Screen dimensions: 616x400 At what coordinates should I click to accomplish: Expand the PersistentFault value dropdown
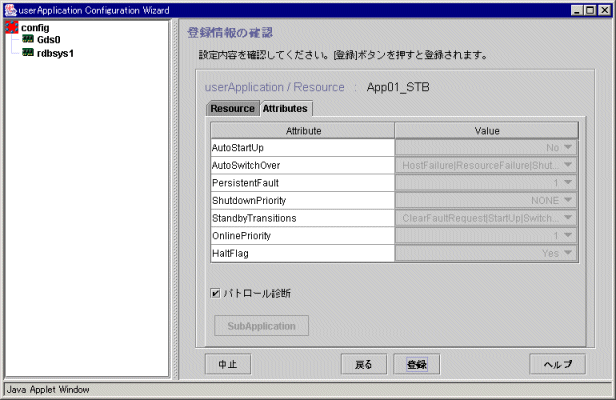pos(568,183)
